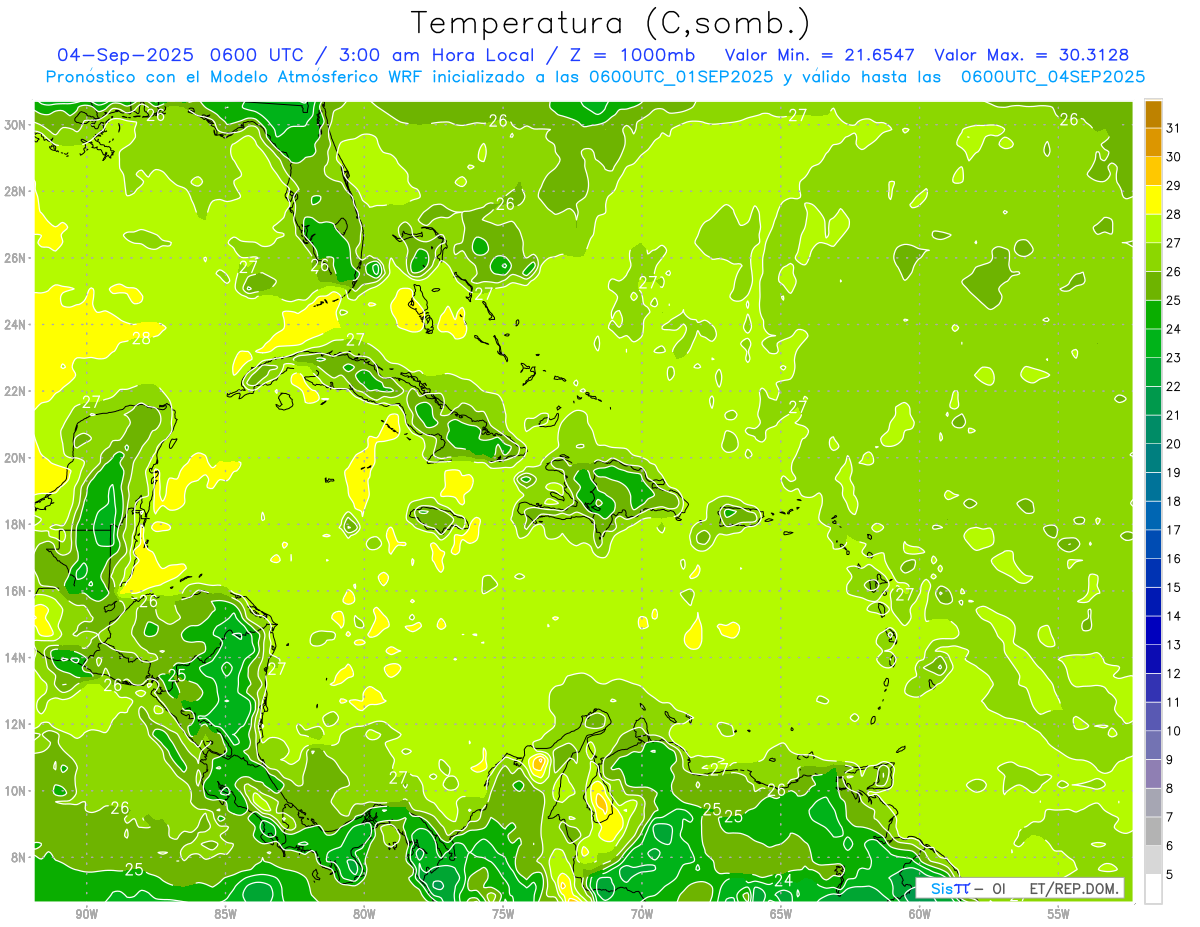Click the '55W' longitude axis label

point(1059,914)
